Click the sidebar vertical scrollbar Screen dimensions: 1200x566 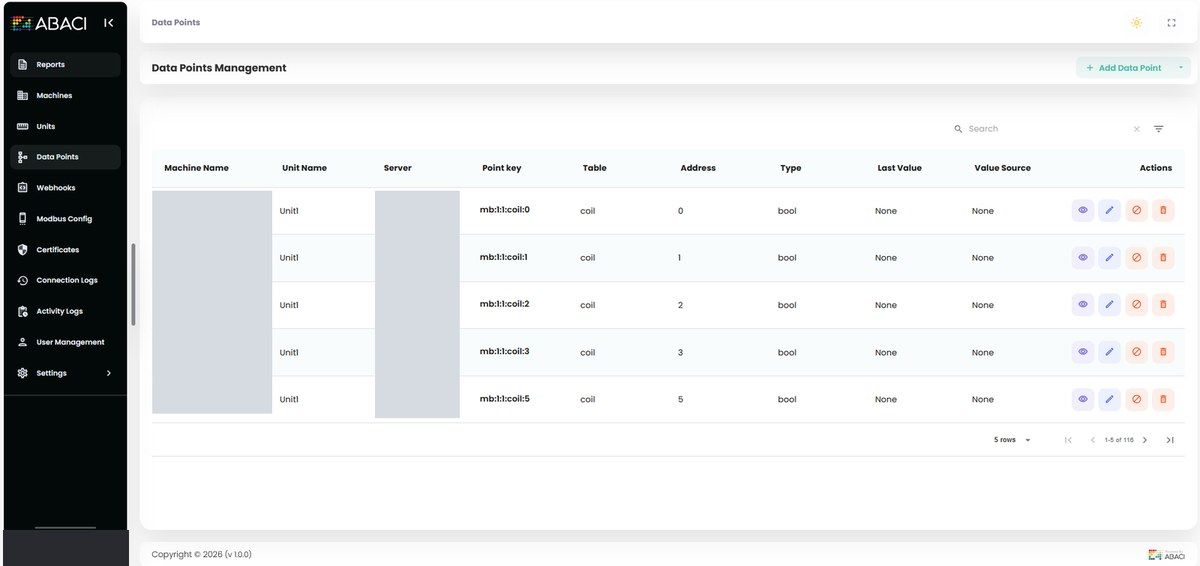(x=133, y=284)
